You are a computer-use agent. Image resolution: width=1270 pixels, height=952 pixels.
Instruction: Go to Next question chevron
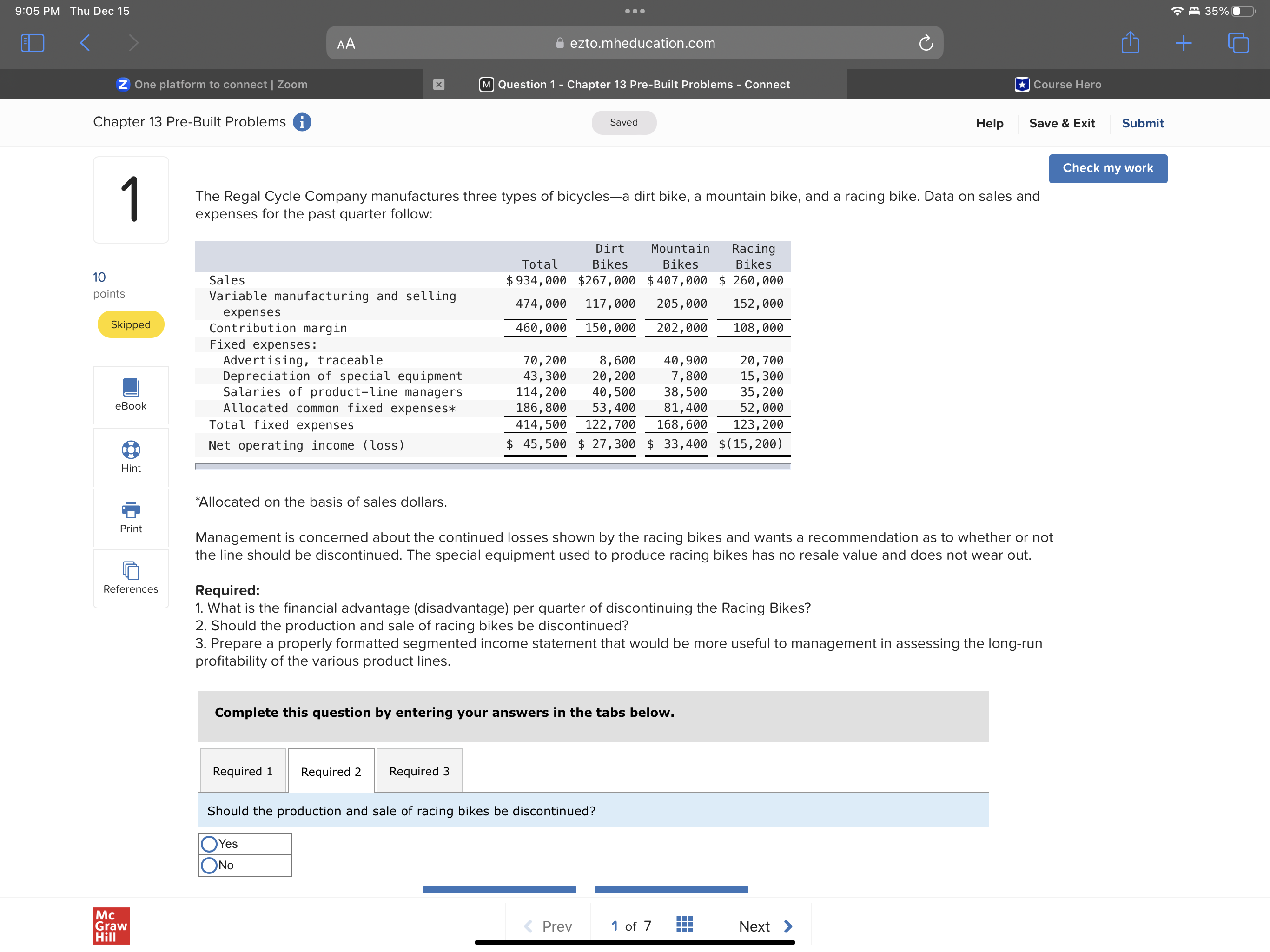pyautogui.click(x=788, y=926)
